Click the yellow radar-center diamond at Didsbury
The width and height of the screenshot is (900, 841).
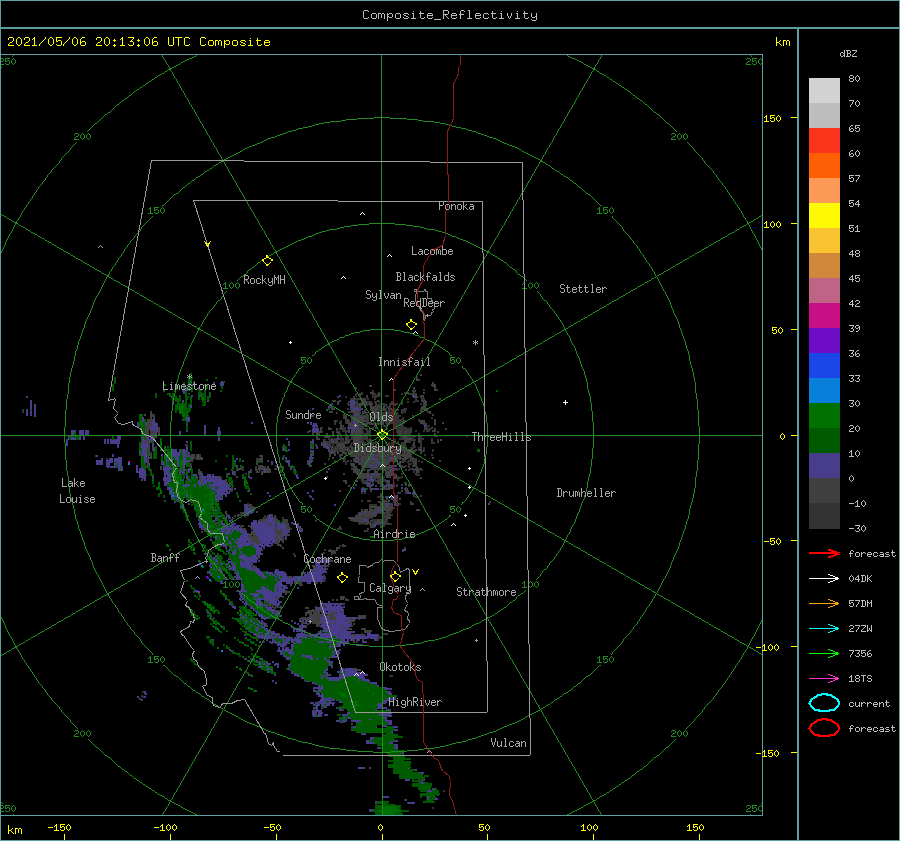click(x=382, y=435)
